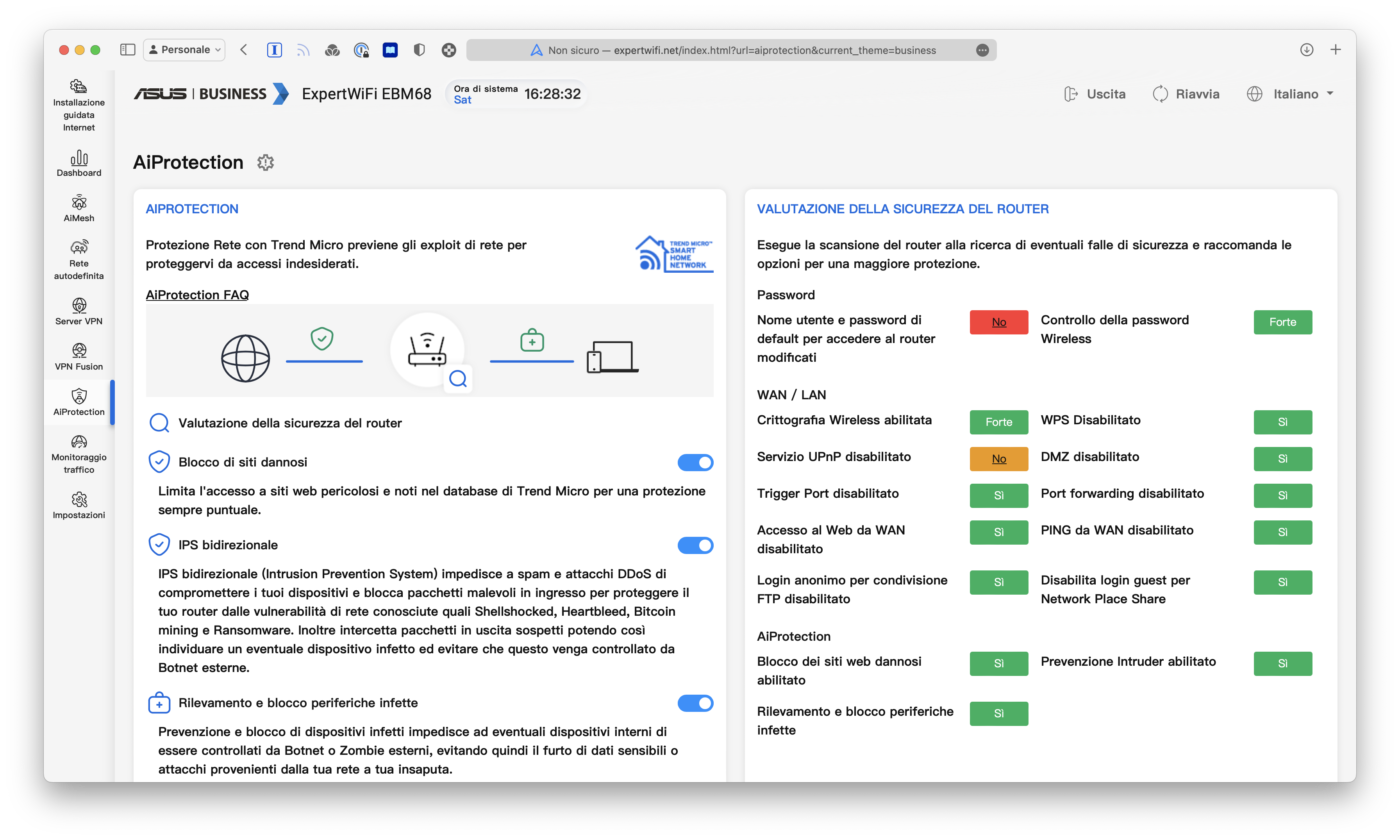Click Si badge for WPS Disabilitato
Image resolution: width=1400 pixels, height=840 pixels.
pyautogui.click(x=1283, y=422)
